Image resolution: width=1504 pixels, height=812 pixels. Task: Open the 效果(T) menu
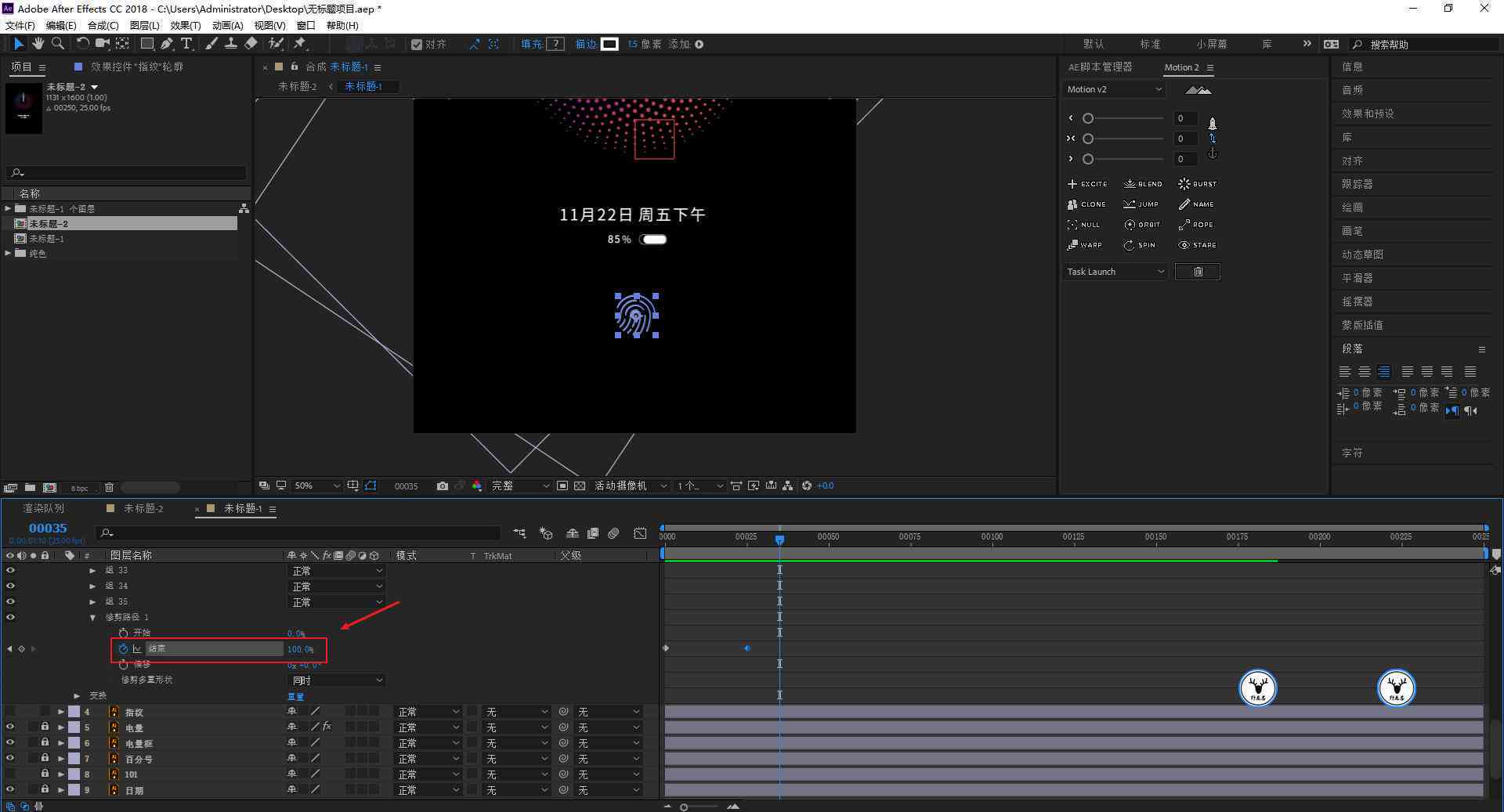(x=185, y=26)
